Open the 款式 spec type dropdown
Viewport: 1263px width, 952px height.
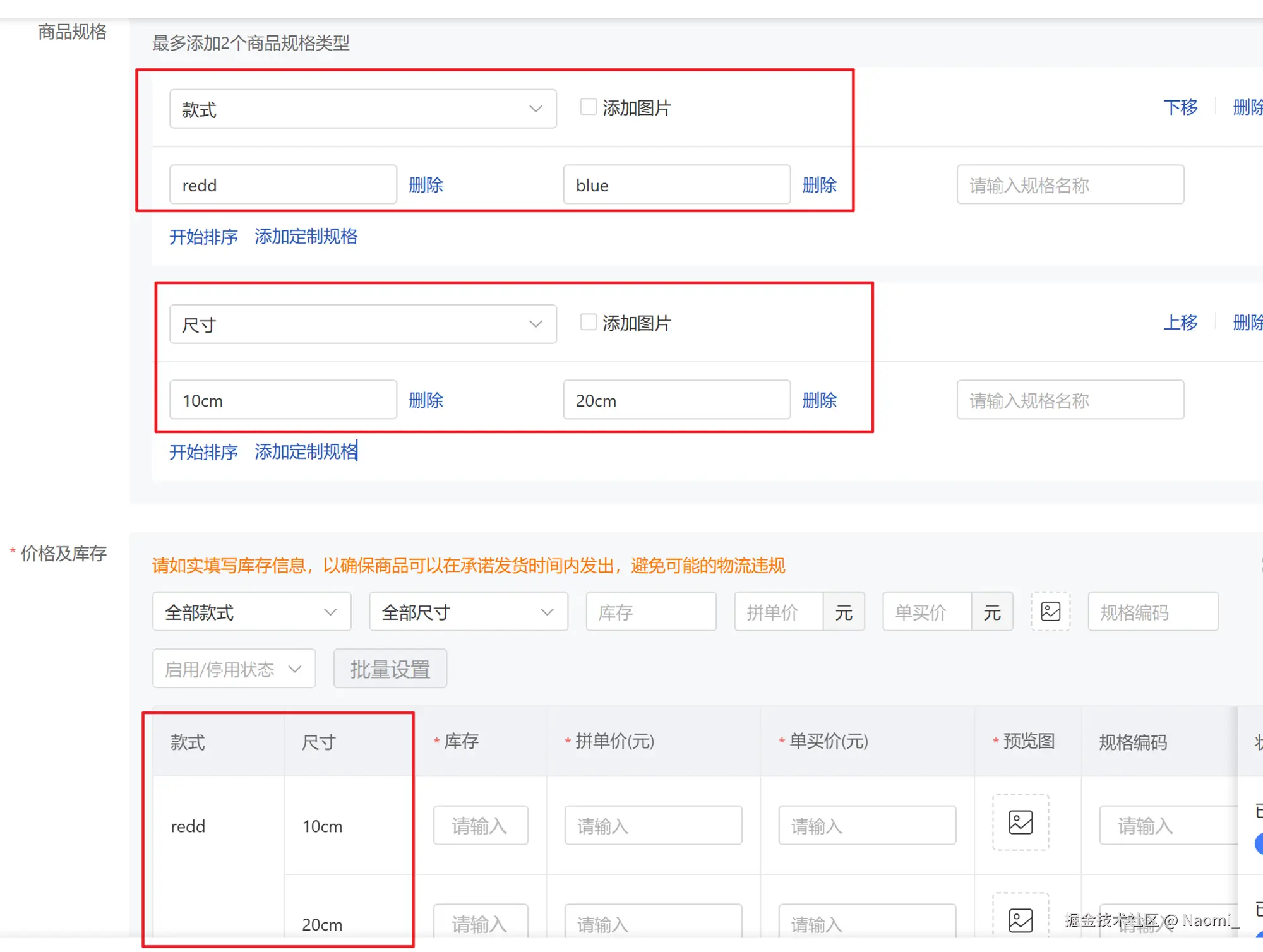pyautogui.click(x=362, y=109)
